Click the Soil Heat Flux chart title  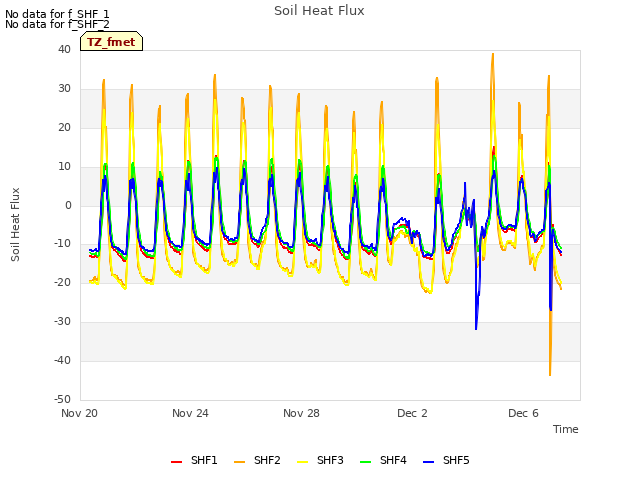[319, 11]
